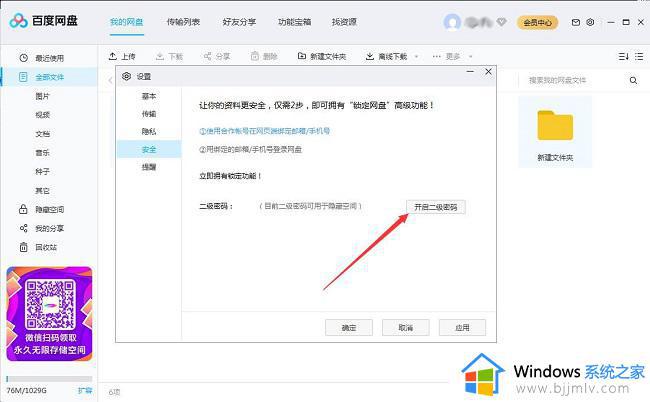Screen dimensions: 650x402
Task: Select the 安全 settings tab
Action: (149, 150)
